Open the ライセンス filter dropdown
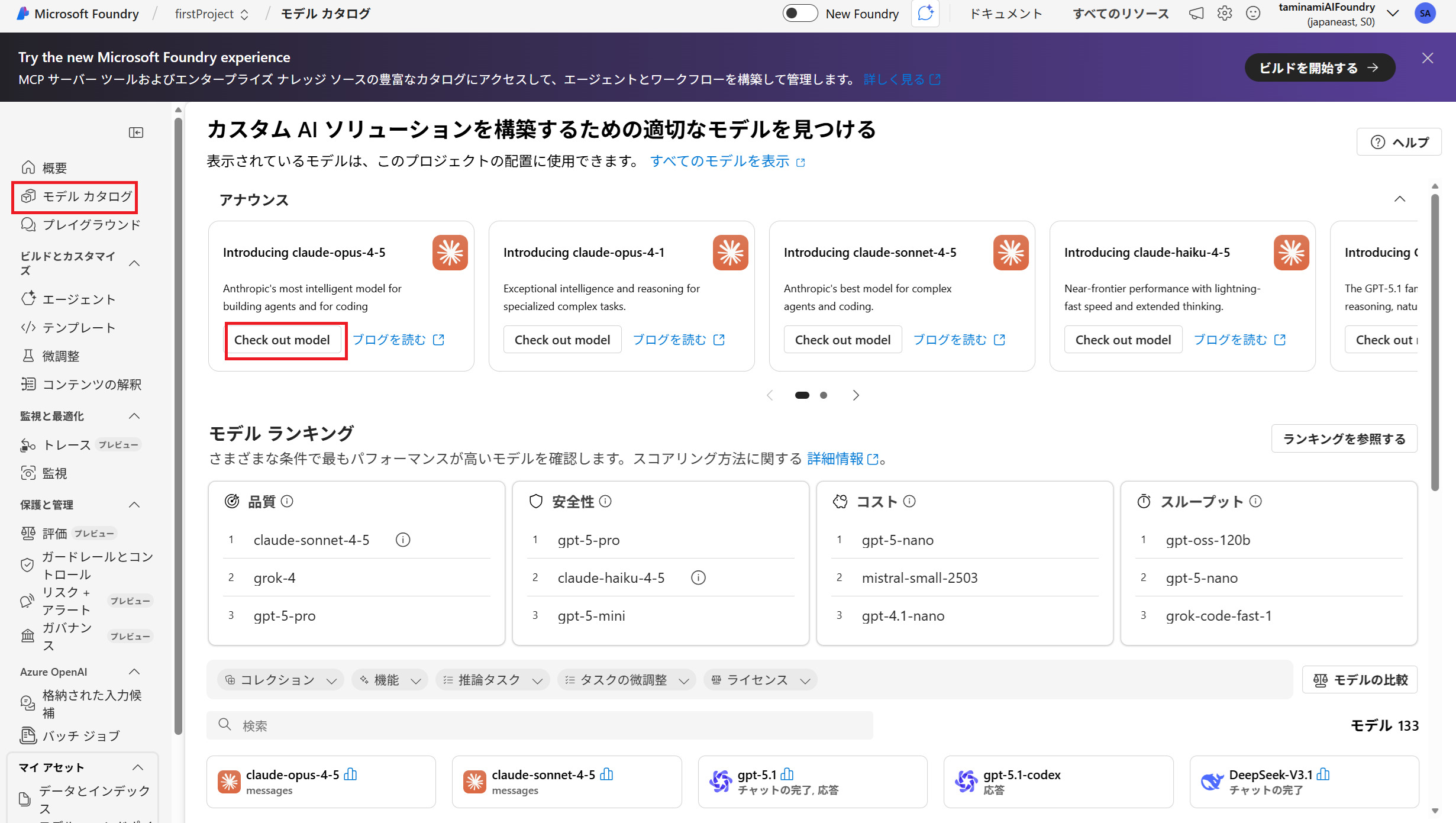The image size is (1456, 823). (x=760, y=680)
